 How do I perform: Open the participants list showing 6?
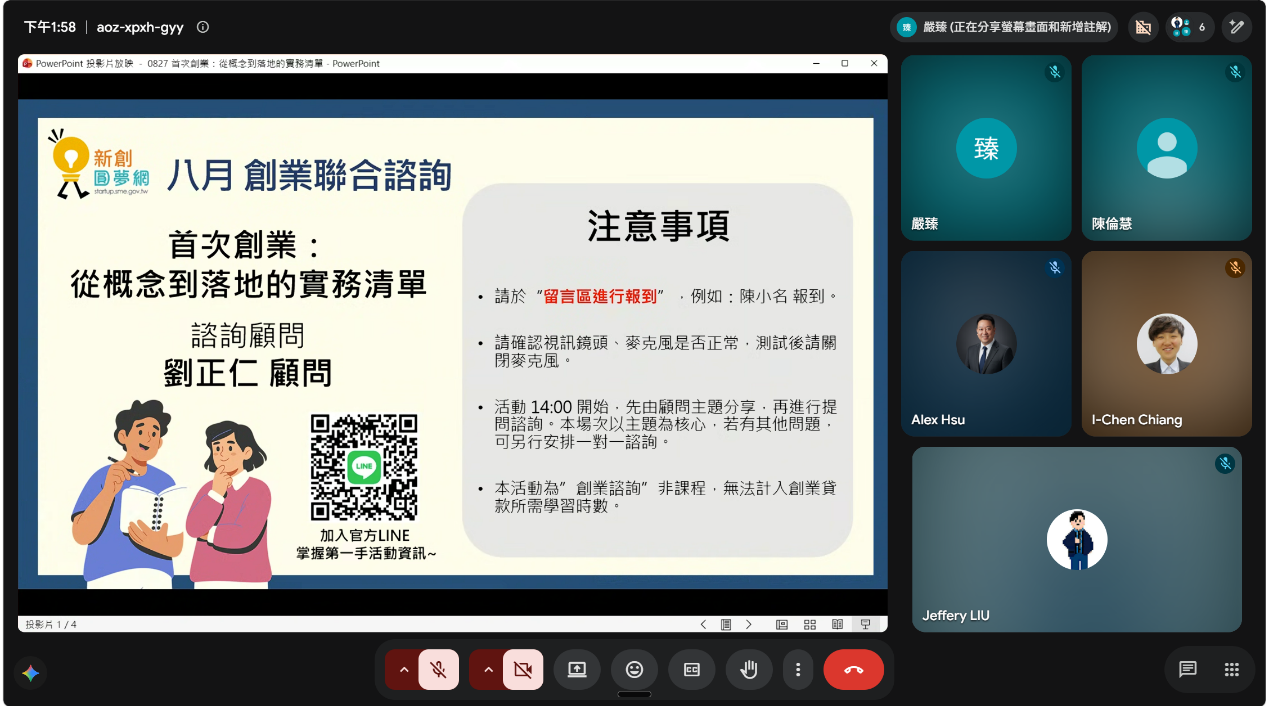click(x=1189, y=27)
